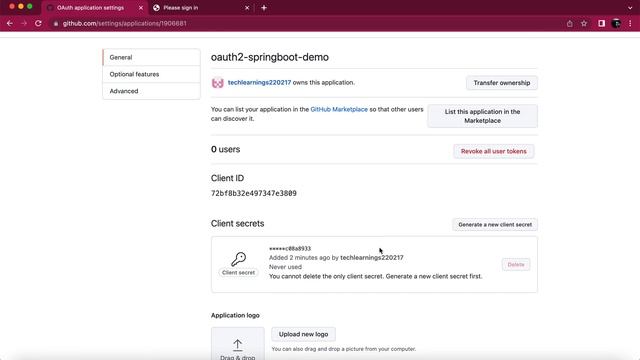Image resolution: width=640 pixels, height=360 pixels.
Task: Expand the tab search chevron
Action: pyautogui.click(x=630, y=8)
